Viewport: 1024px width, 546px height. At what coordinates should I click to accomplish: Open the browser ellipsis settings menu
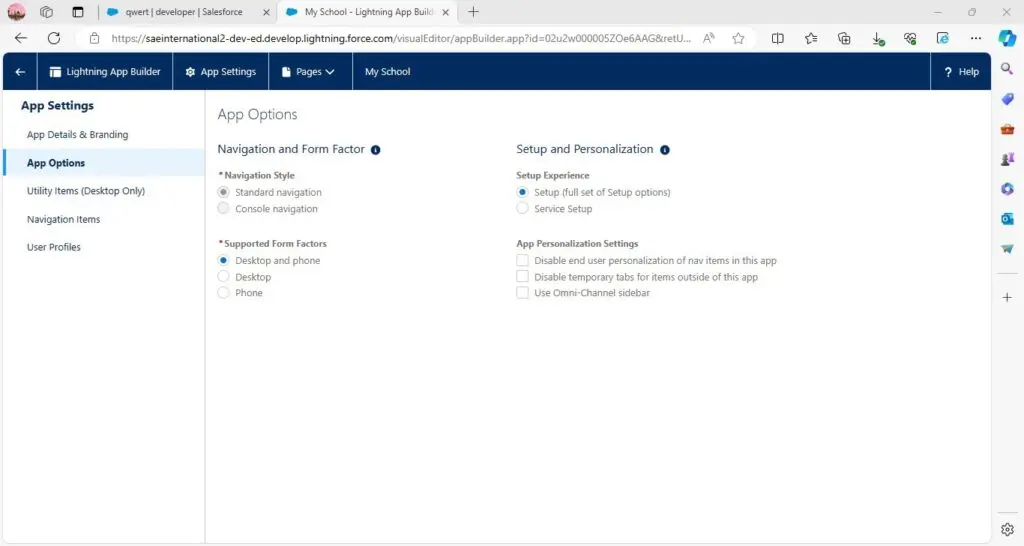pos(975,38)
